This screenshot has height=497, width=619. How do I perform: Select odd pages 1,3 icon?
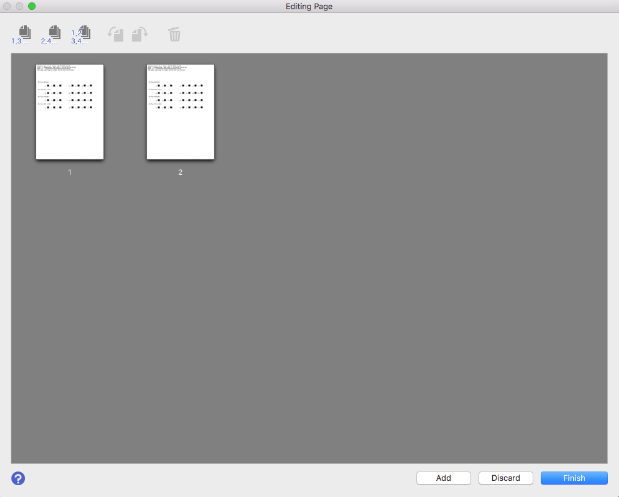pyautogui.click(x=22, y=35)
